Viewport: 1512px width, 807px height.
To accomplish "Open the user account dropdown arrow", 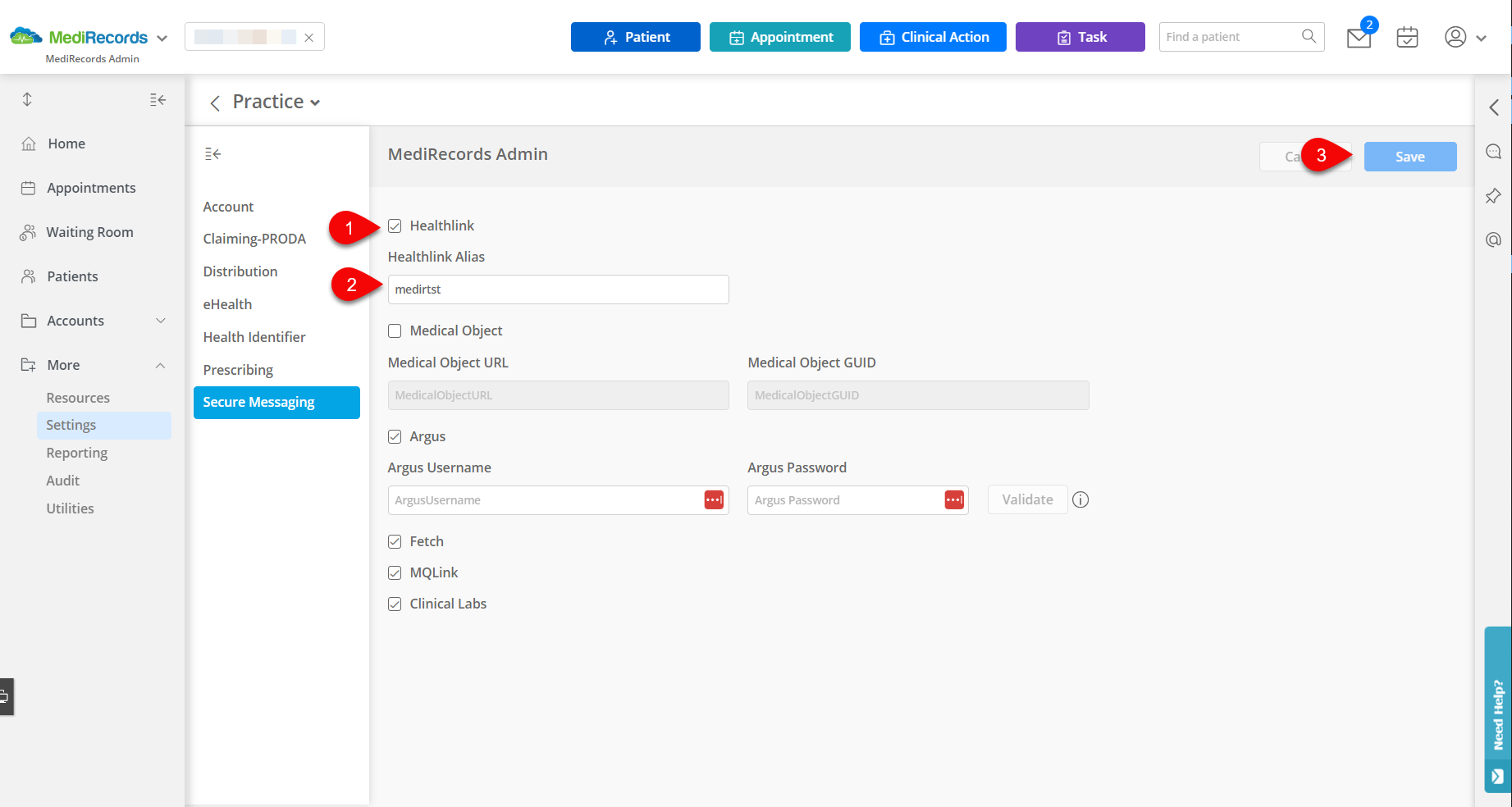I will click(1481, 38).
